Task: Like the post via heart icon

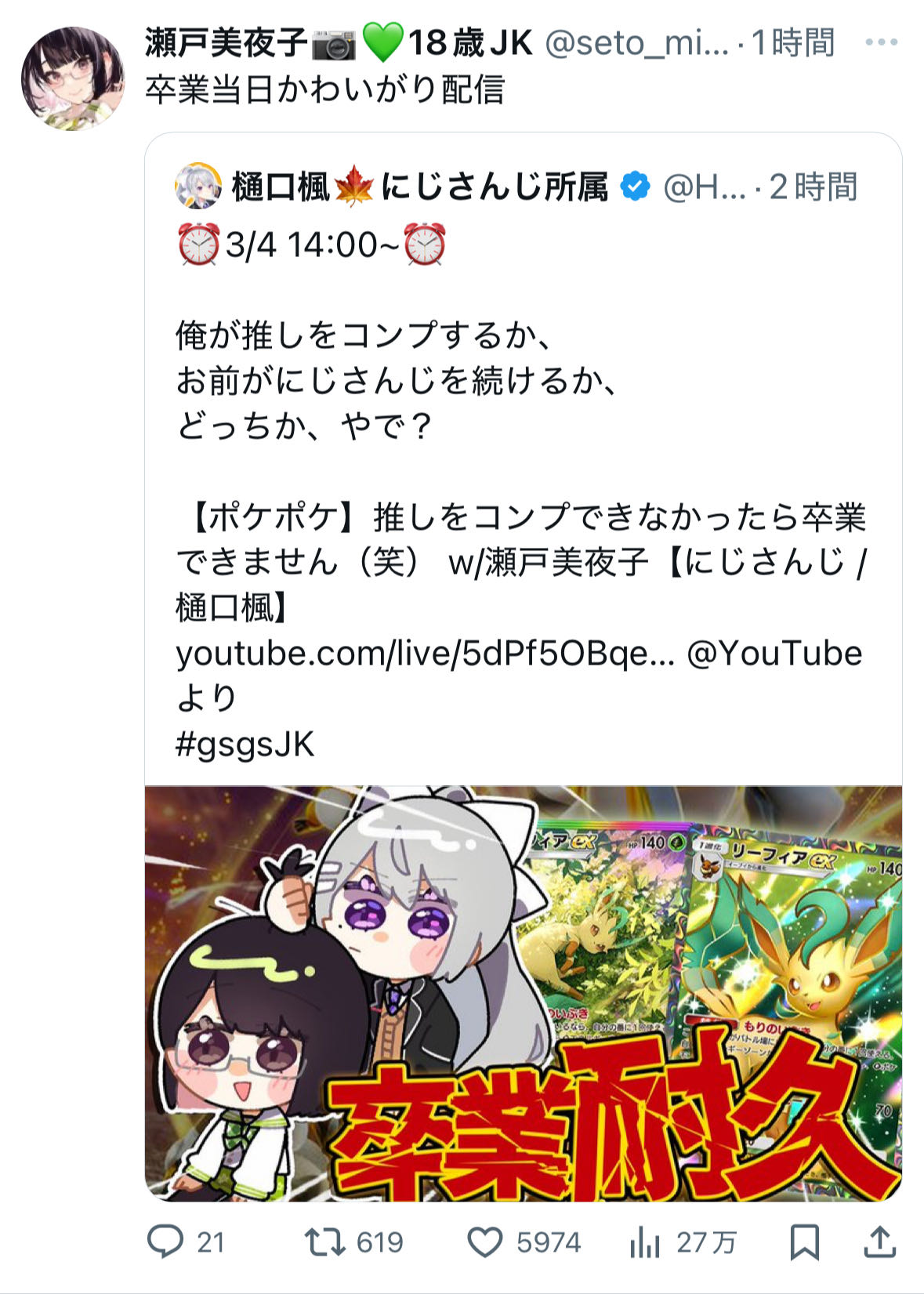Action: point(485,1242)
